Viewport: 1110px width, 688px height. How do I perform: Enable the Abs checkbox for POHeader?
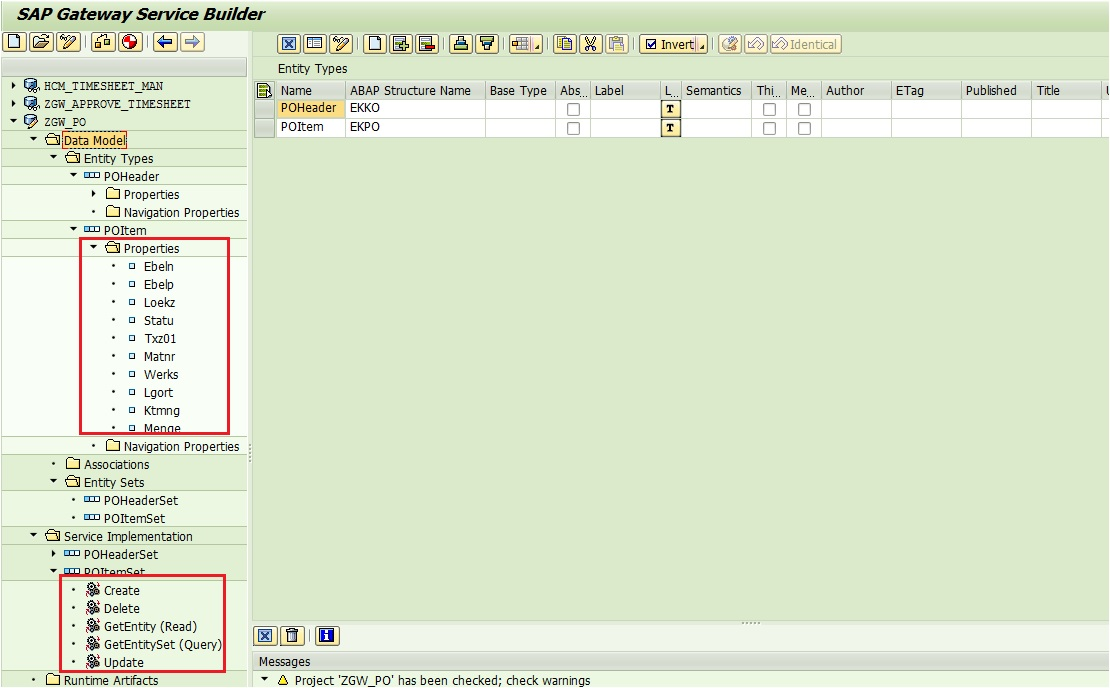571,108
